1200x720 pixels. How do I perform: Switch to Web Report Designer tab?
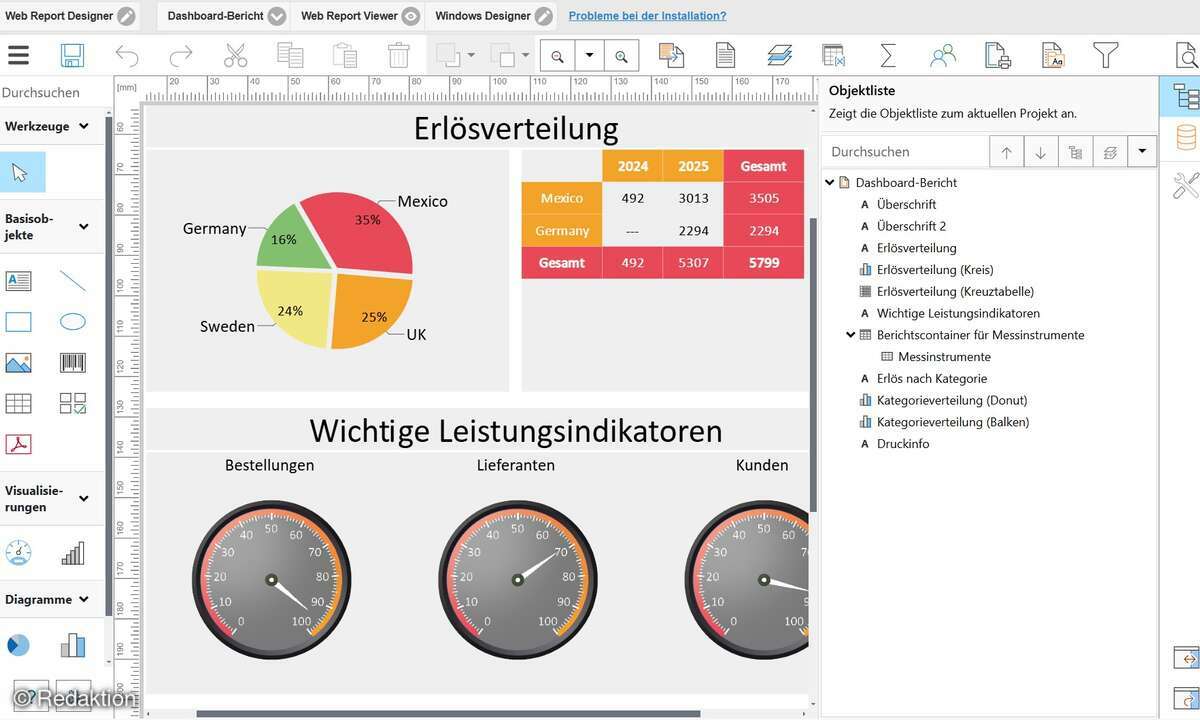71,16
